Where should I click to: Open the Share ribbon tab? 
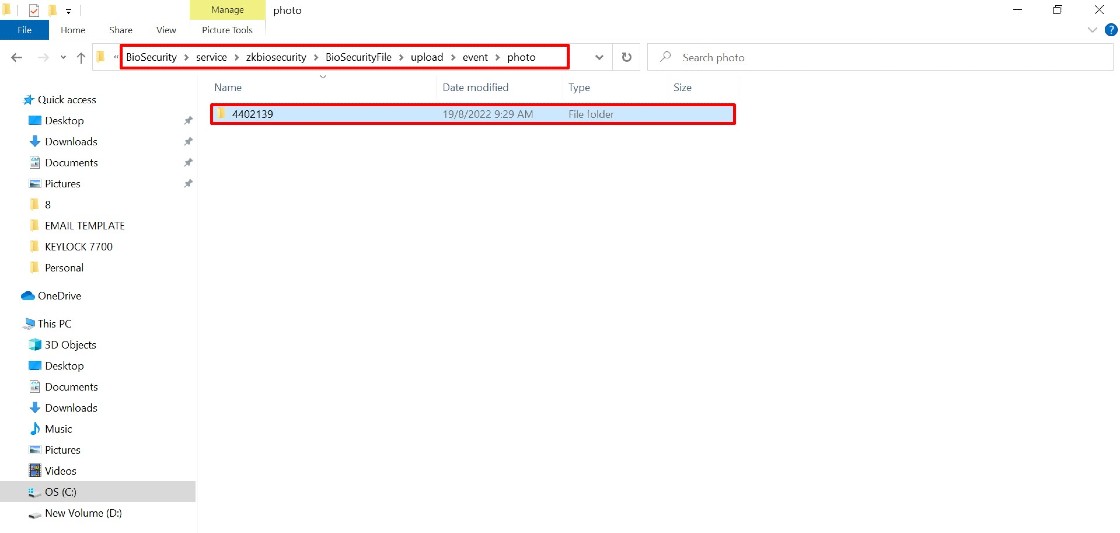tap(121, 30)
